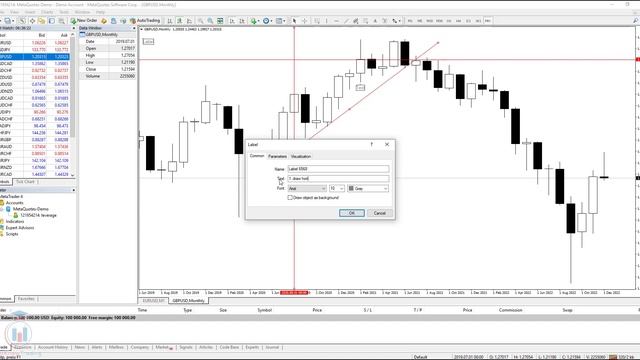Screen dimensions: 640x360
Task: Zoom in on the chart
Action: 200,20
